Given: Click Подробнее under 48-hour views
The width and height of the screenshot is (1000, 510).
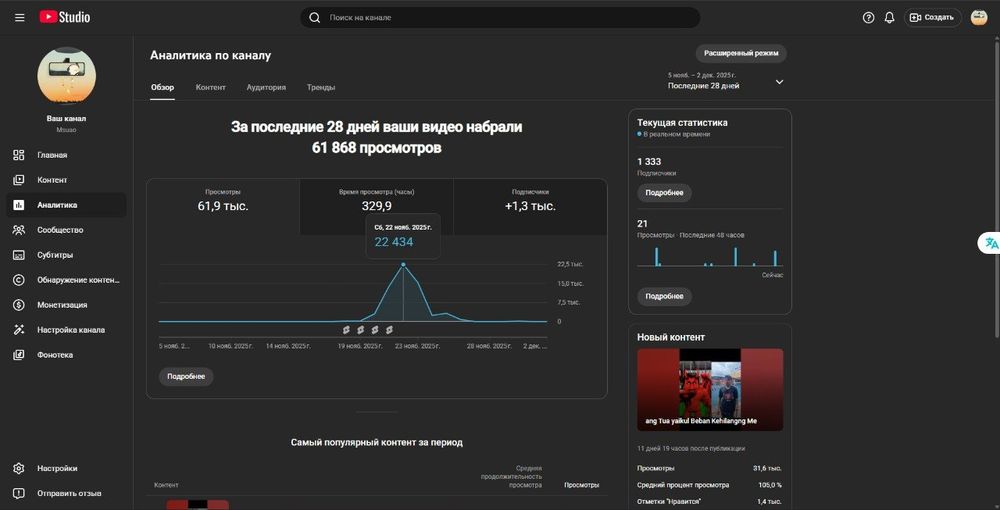Looking at the screenshot, I should 665,296.
